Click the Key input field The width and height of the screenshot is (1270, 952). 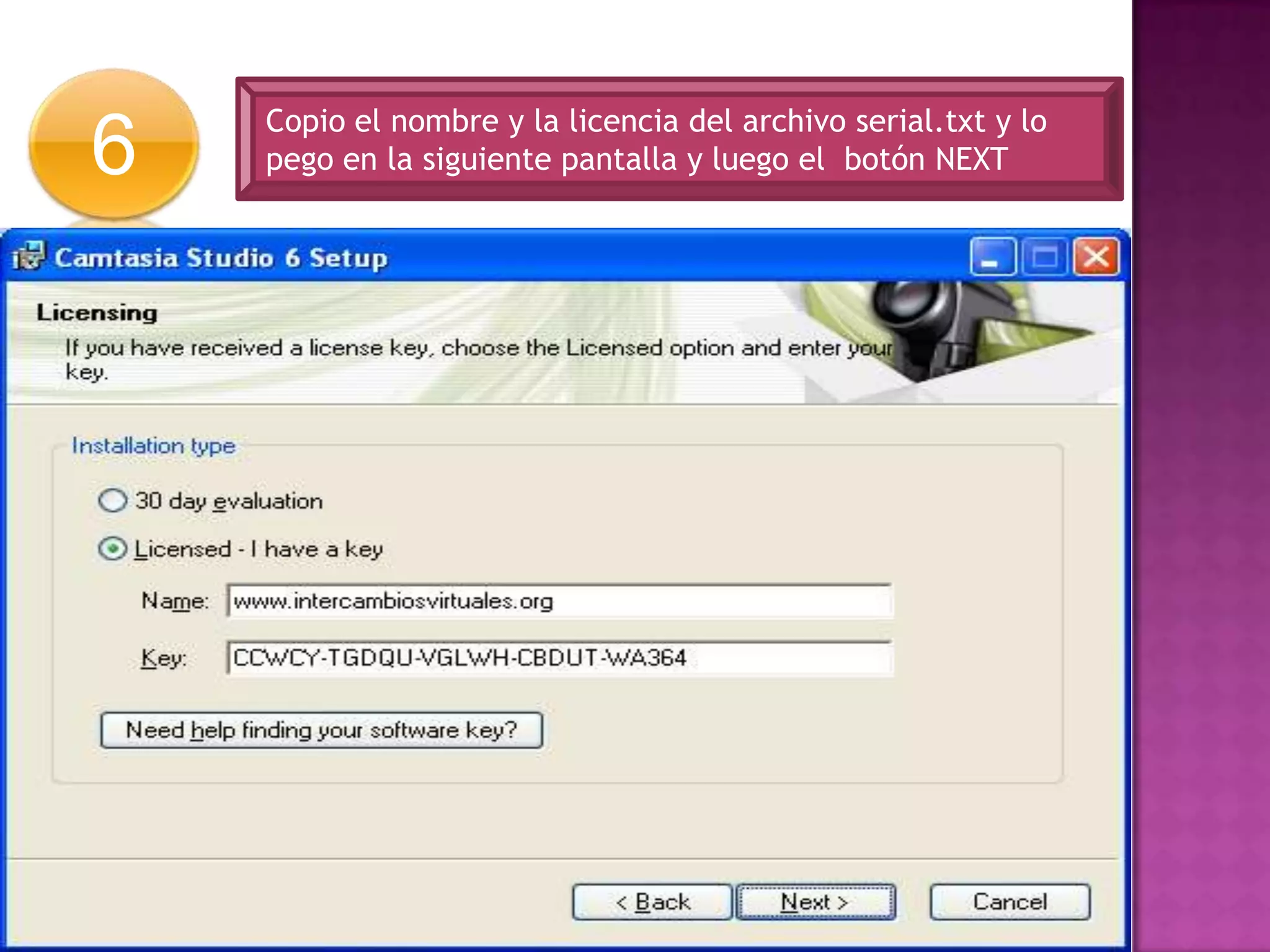tap(559, 658)
